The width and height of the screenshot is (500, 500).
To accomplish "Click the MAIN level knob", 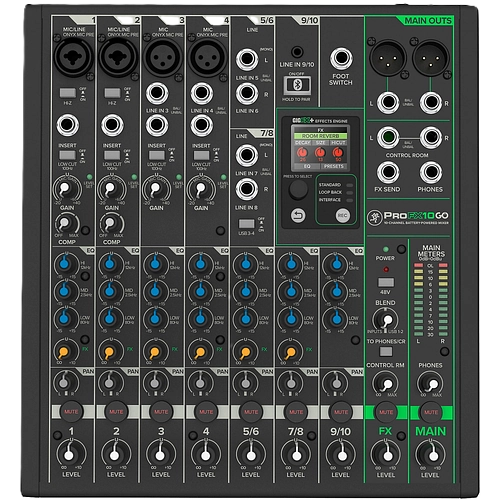I will click(x=431, y=454).
